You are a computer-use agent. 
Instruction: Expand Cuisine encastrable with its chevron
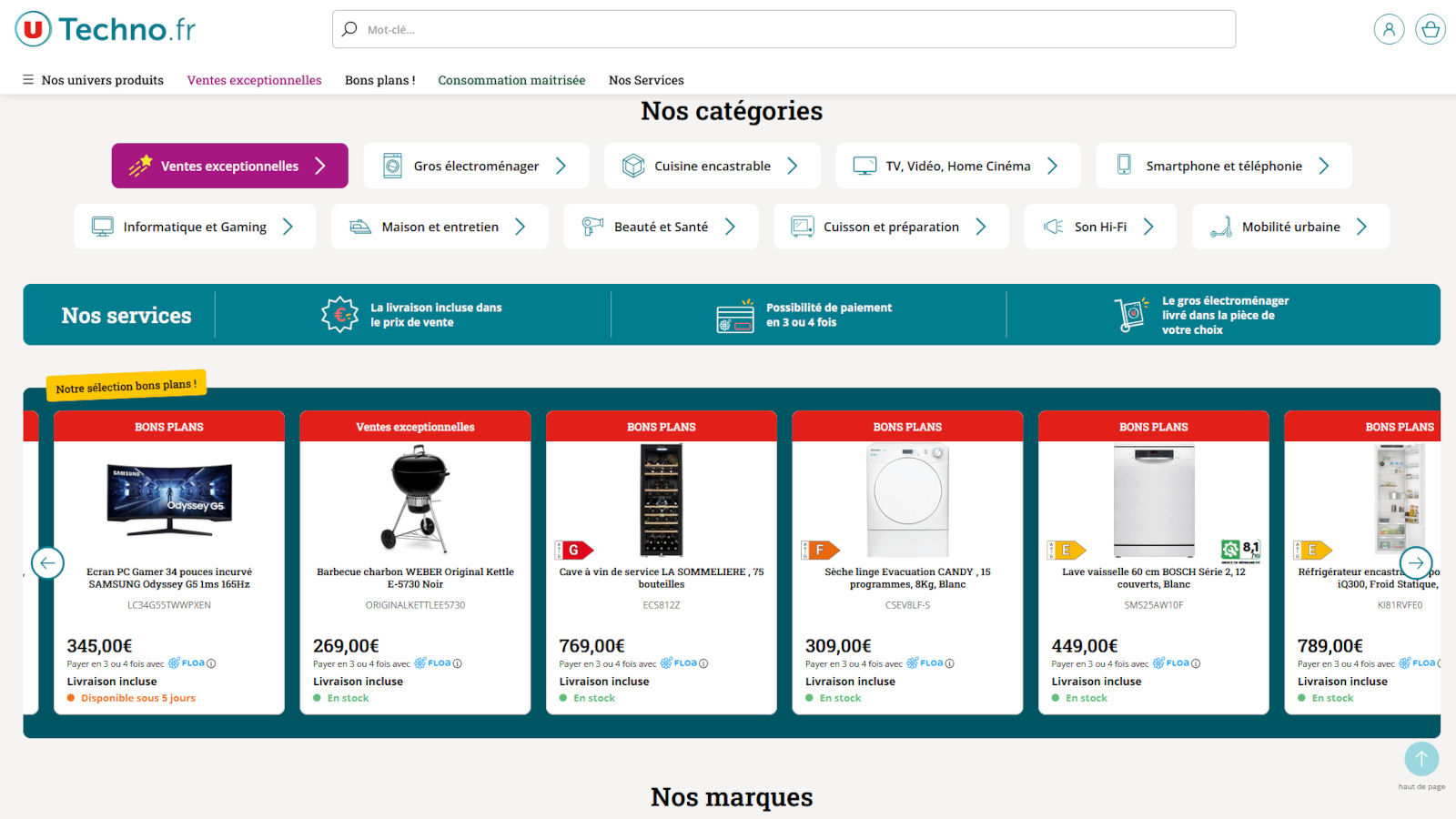[793, 166]
